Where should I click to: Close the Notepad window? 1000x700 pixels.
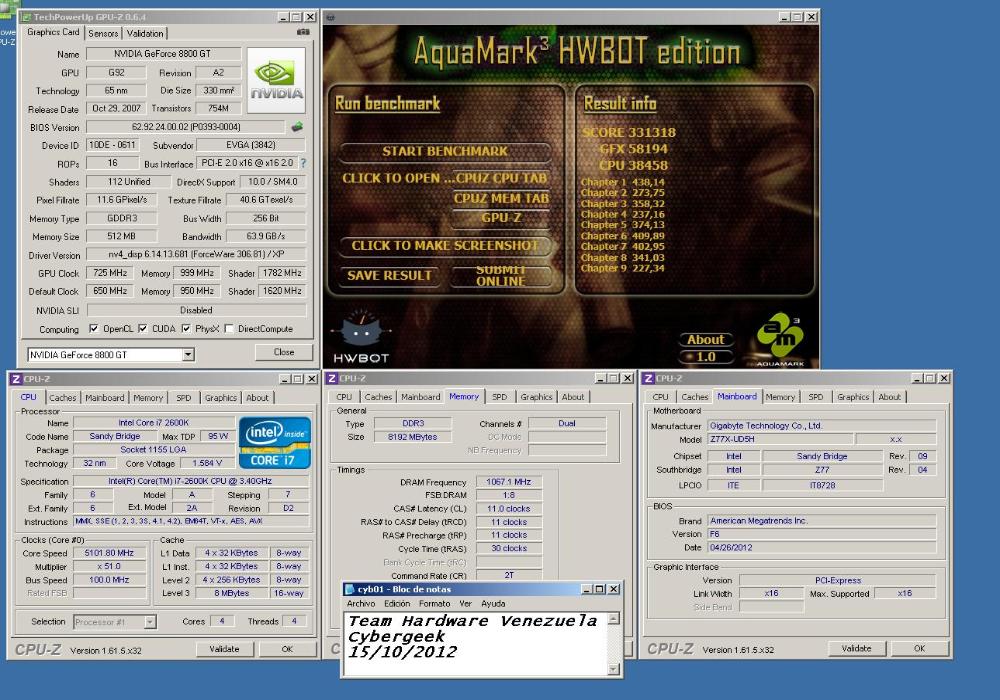(x=614, y=589)
